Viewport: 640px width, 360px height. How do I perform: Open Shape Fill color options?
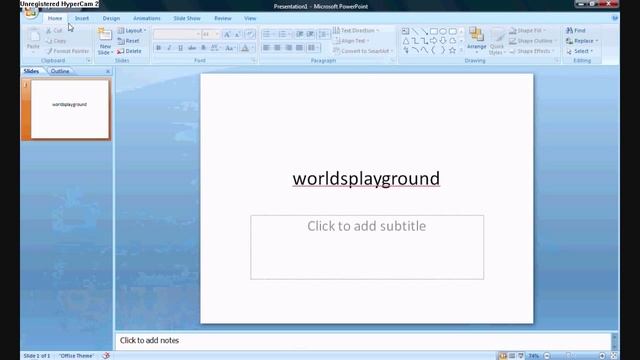coord(527,31)
